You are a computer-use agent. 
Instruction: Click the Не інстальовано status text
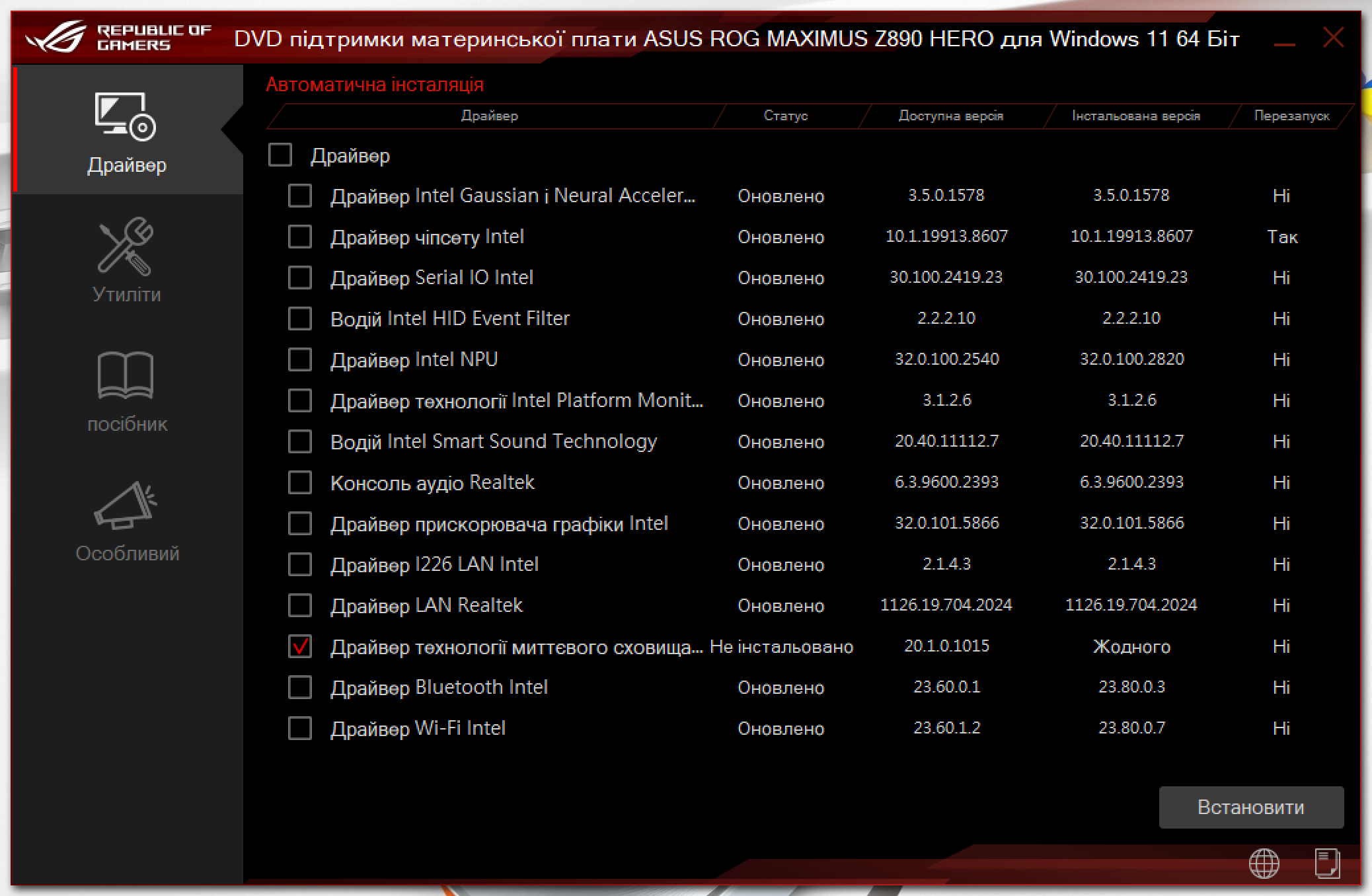[x=781, y=647]
